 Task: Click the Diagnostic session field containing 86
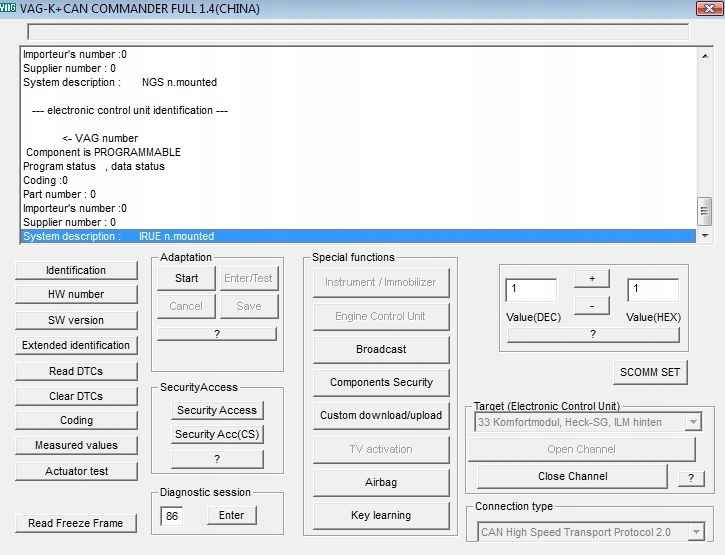coord(172,516)
